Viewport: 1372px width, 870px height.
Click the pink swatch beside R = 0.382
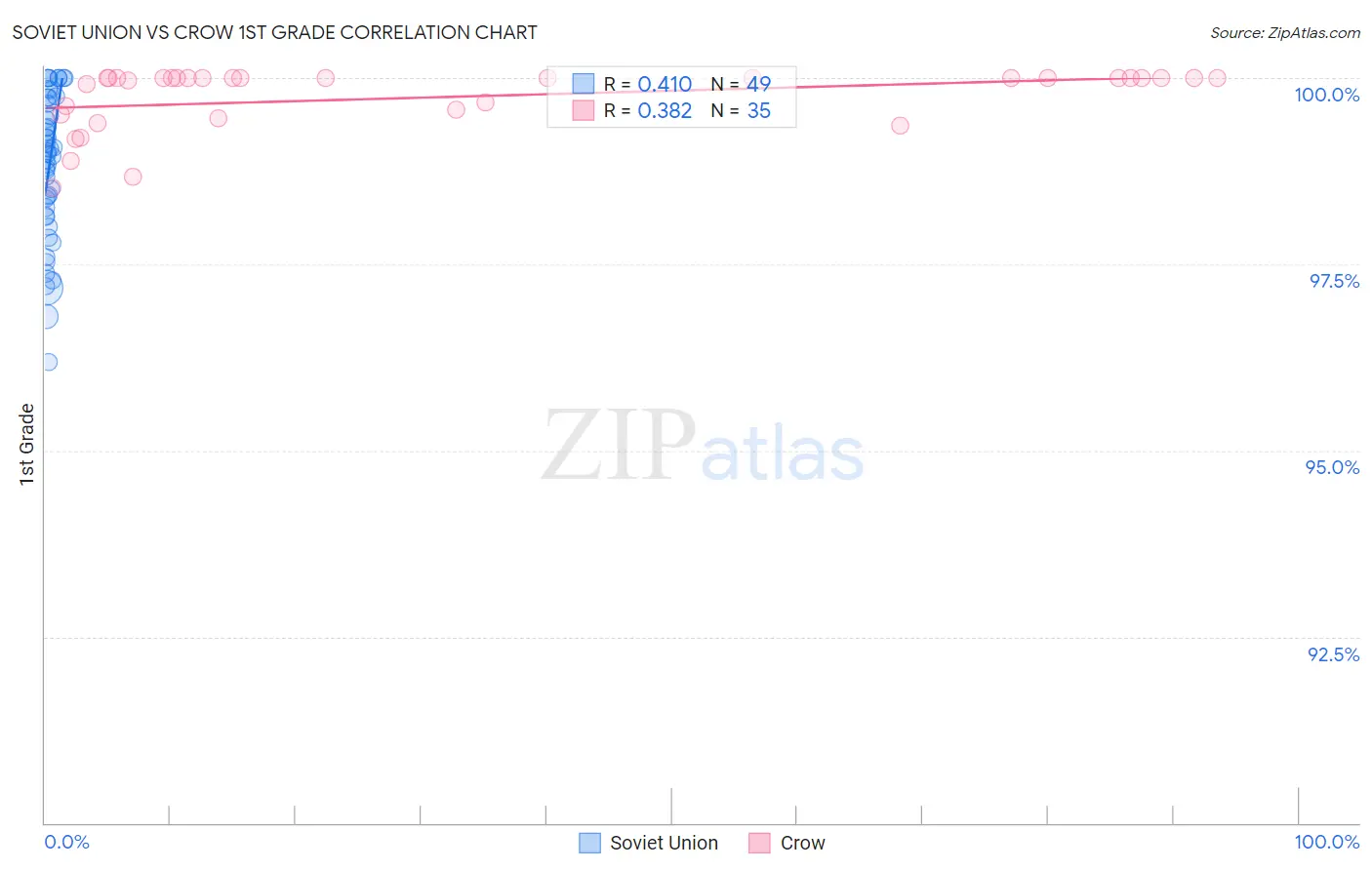click(584, 110)
